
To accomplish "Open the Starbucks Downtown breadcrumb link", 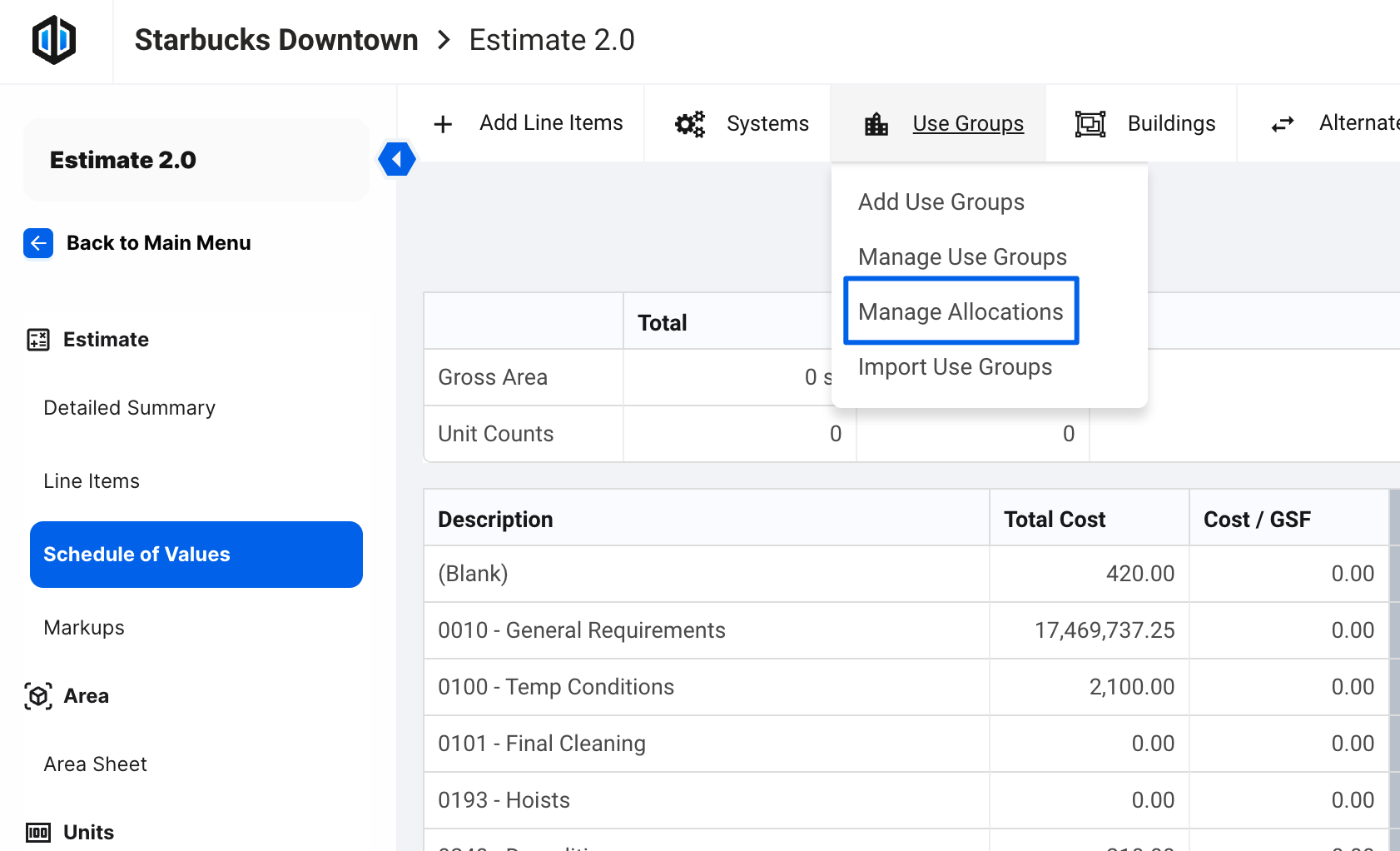I will 276,39.
